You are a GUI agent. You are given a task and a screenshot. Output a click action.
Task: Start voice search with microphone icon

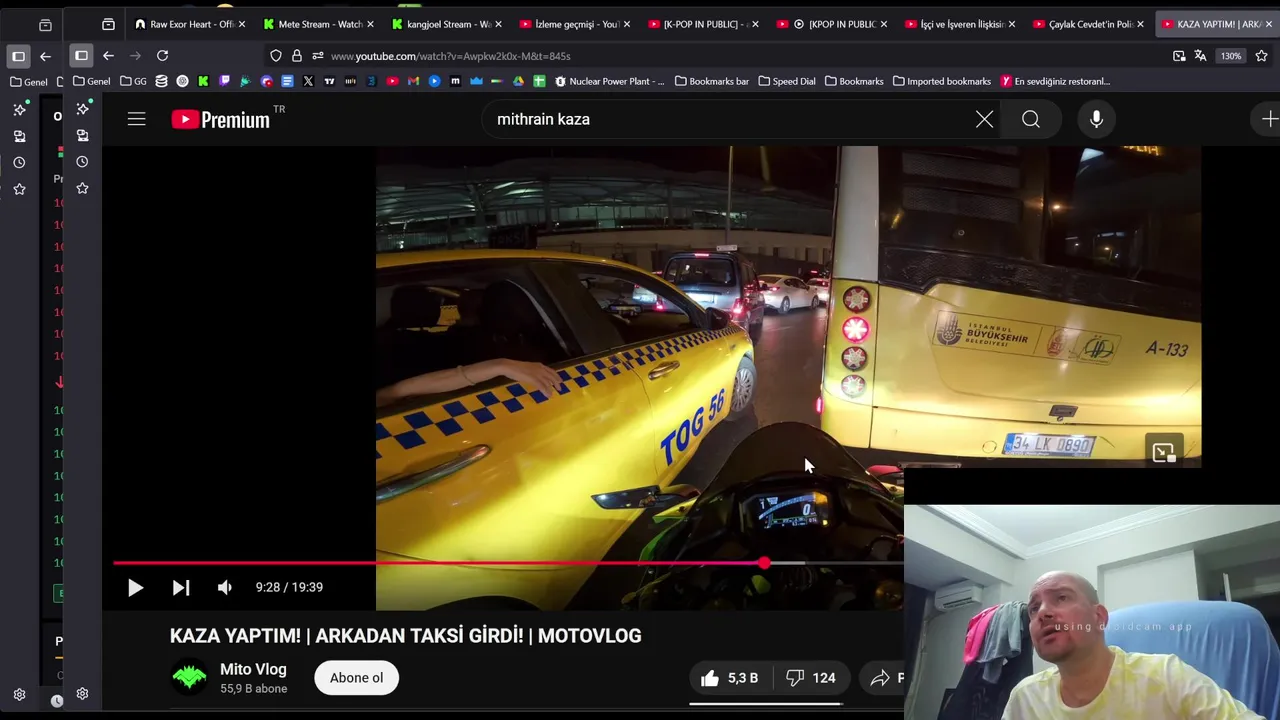coord(1096,120)
